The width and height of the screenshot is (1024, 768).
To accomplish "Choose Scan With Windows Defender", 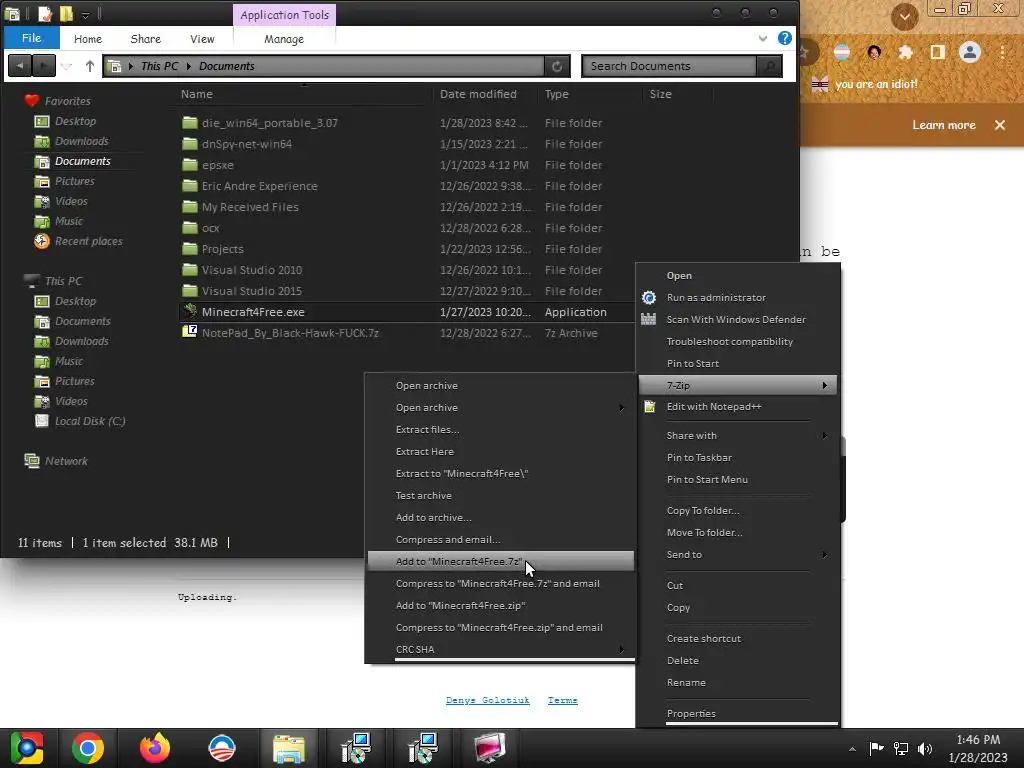I will [x=738, y=319].
